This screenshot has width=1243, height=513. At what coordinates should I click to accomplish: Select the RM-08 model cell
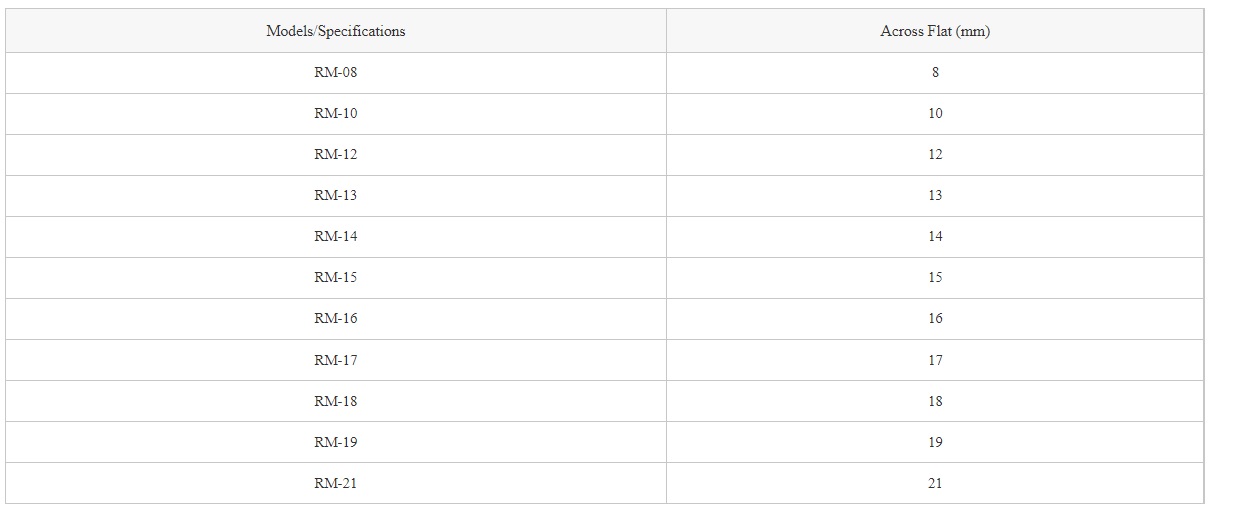click(336, 73)
